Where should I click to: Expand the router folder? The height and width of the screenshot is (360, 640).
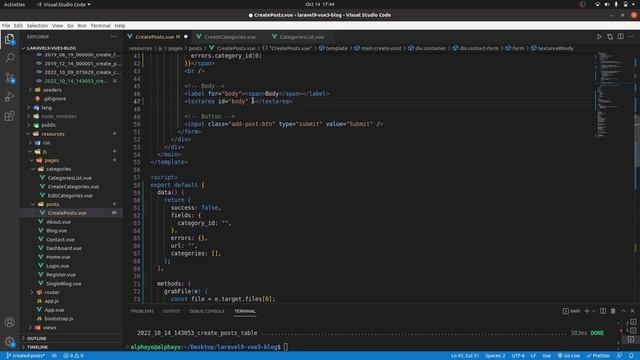click(x=52, y=292)
